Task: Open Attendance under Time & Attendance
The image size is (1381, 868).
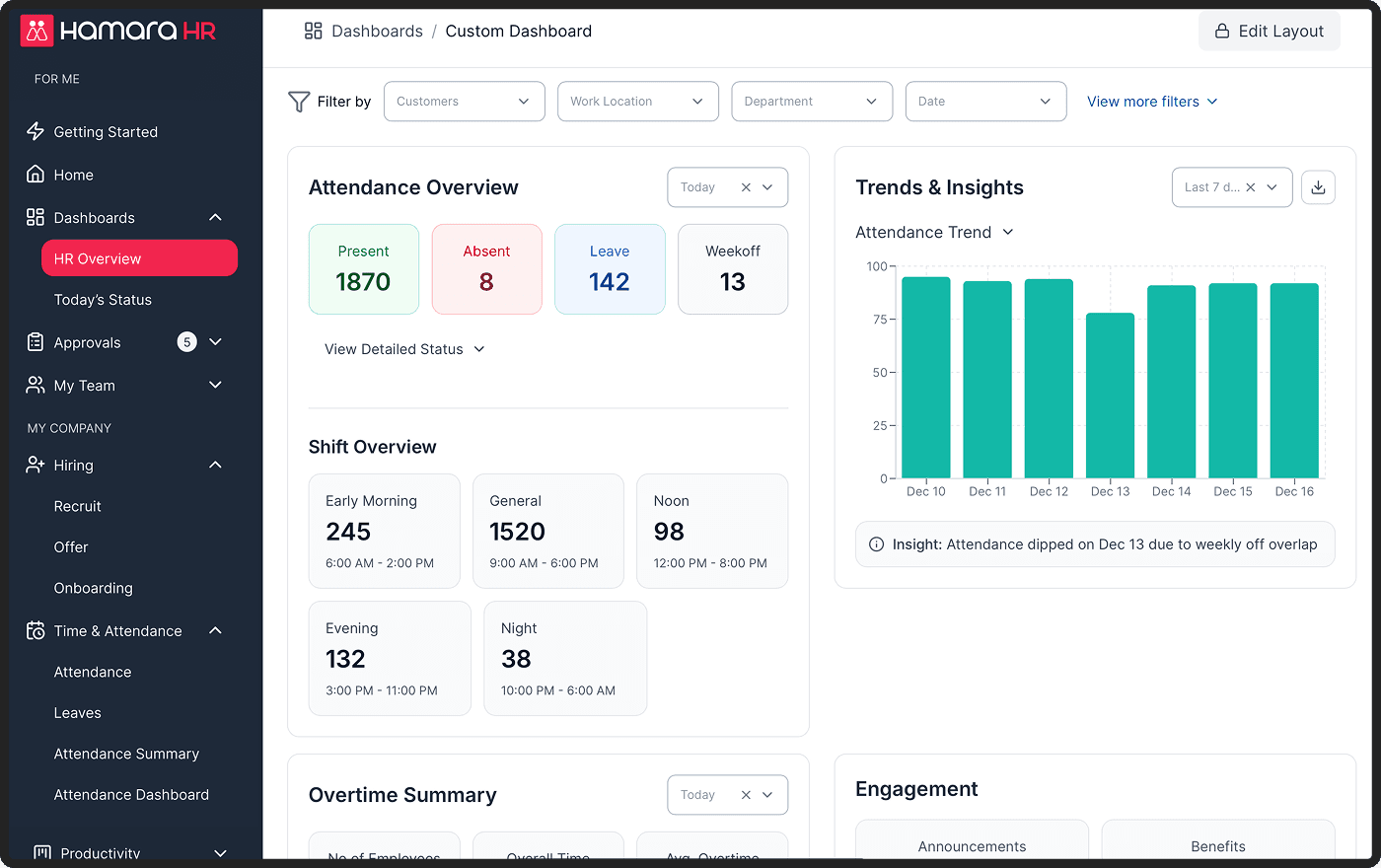Action: [x=93, y=672]
